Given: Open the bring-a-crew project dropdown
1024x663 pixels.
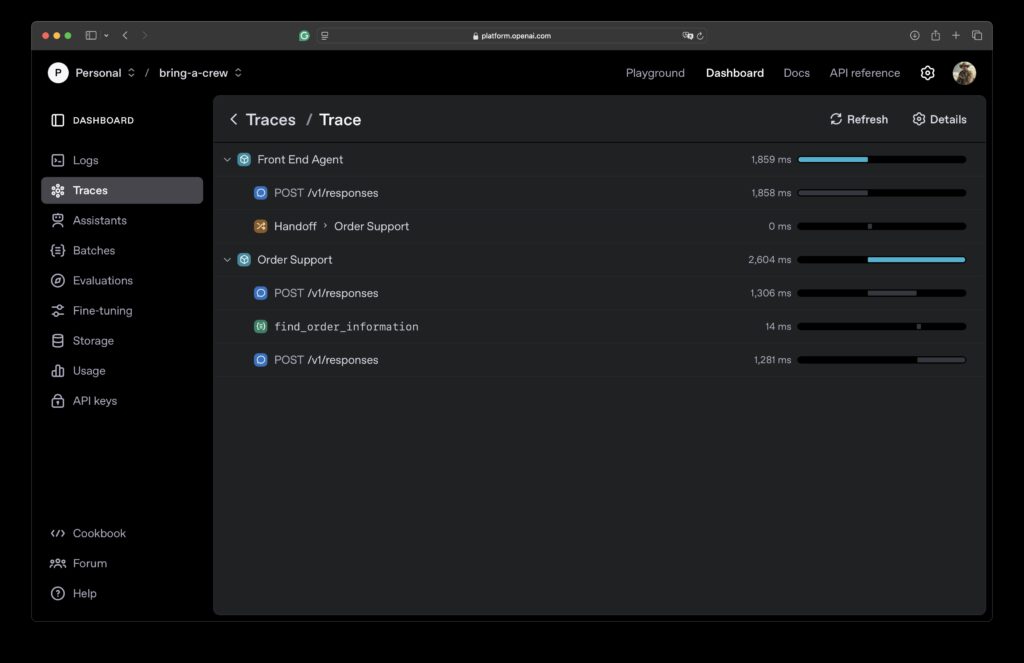Looking at the screenshot, I should [200, 73].
